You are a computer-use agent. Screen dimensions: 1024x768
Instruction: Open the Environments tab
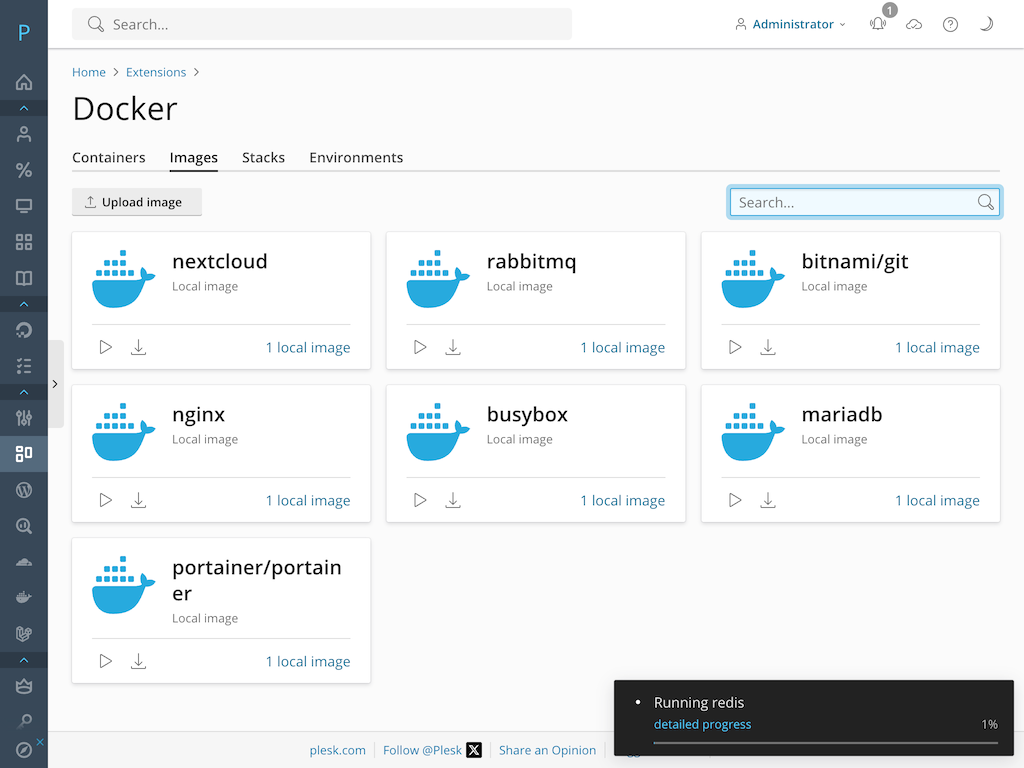tap(356, 157)
